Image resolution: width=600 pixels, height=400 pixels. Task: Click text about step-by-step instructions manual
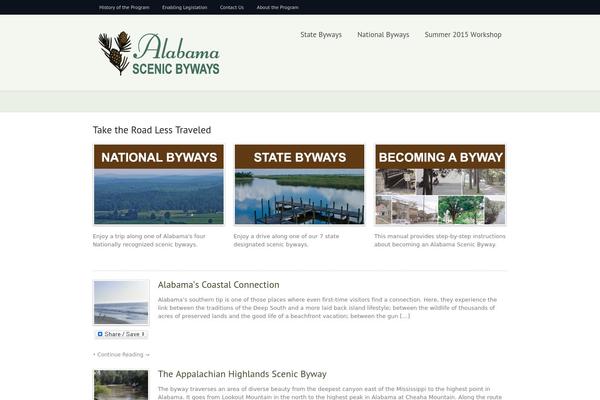[x=440, y=240]
